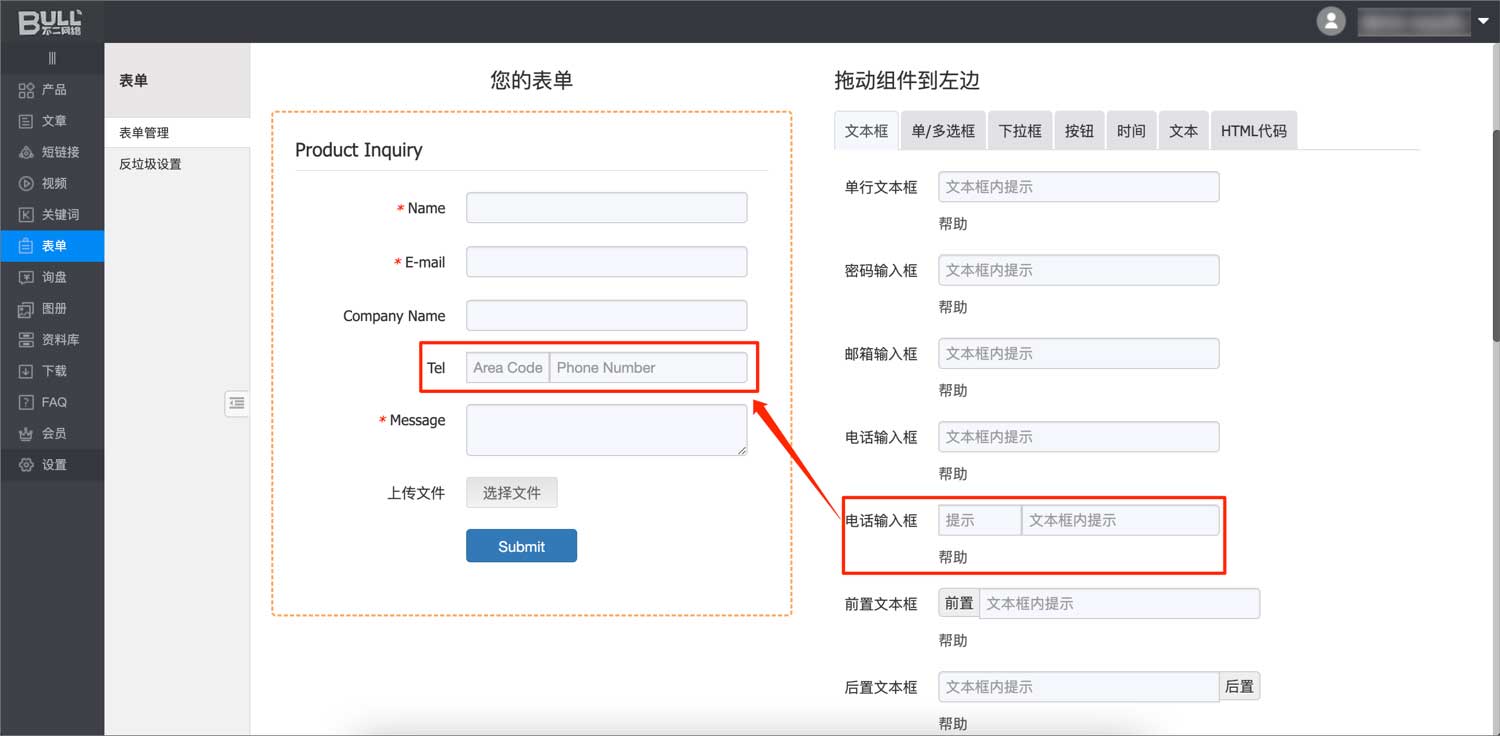Toggle the side panel collapse button

237,403
